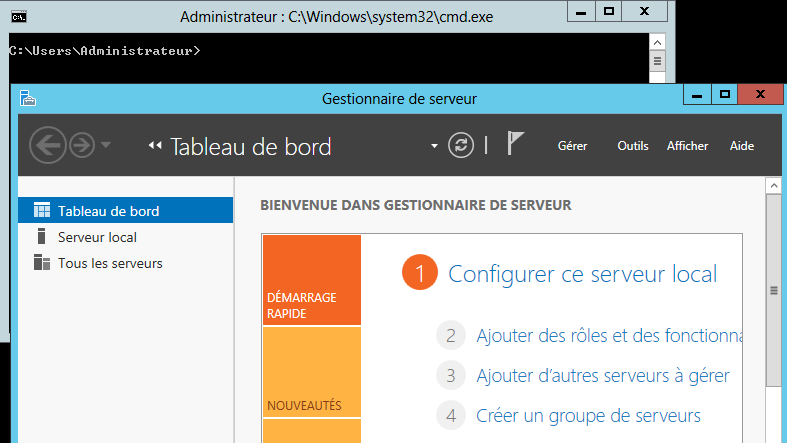Click the refresh dashboard icon

[460, 145]
